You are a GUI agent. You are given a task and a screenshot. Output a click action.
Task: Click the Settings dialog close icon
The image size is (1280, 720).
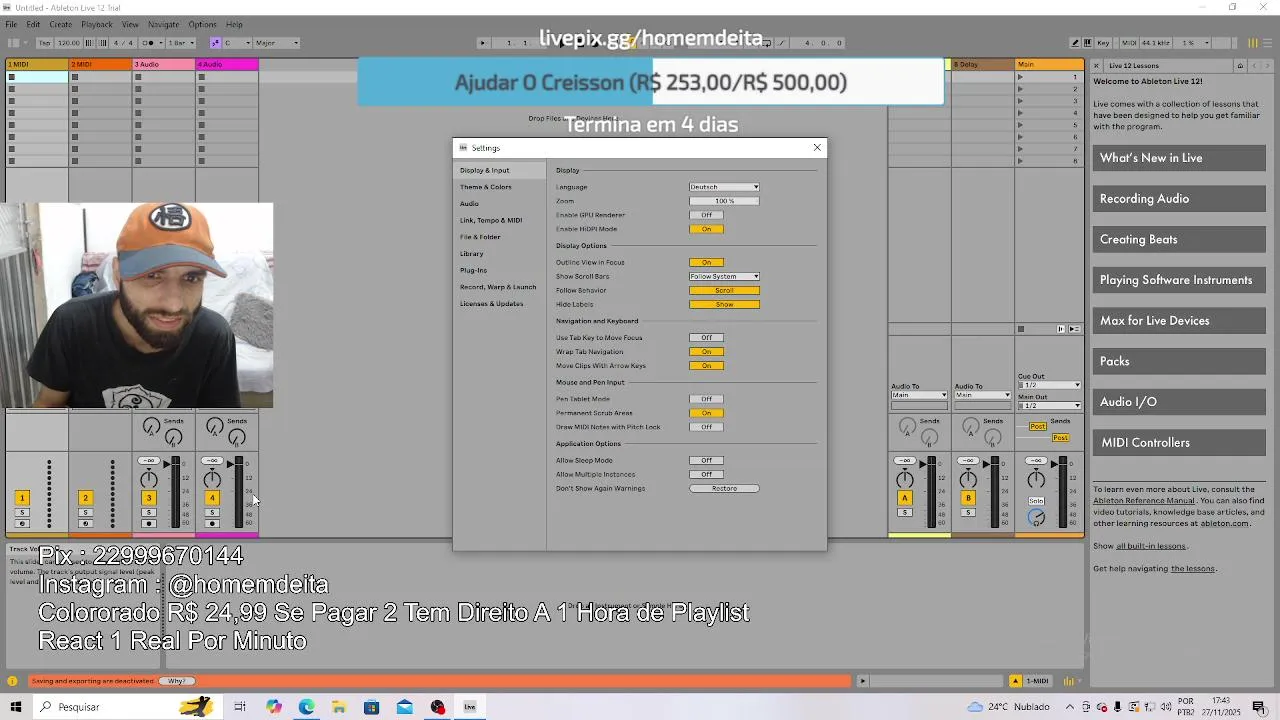point(817,147)
